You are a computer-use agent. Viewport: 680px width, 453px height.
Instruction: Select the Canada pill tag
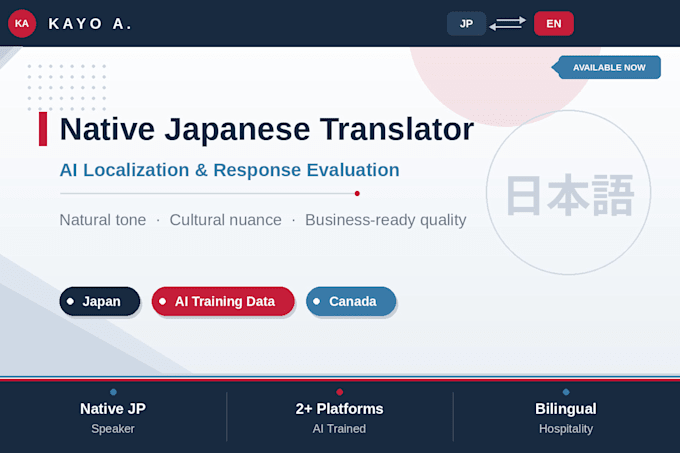351,301
